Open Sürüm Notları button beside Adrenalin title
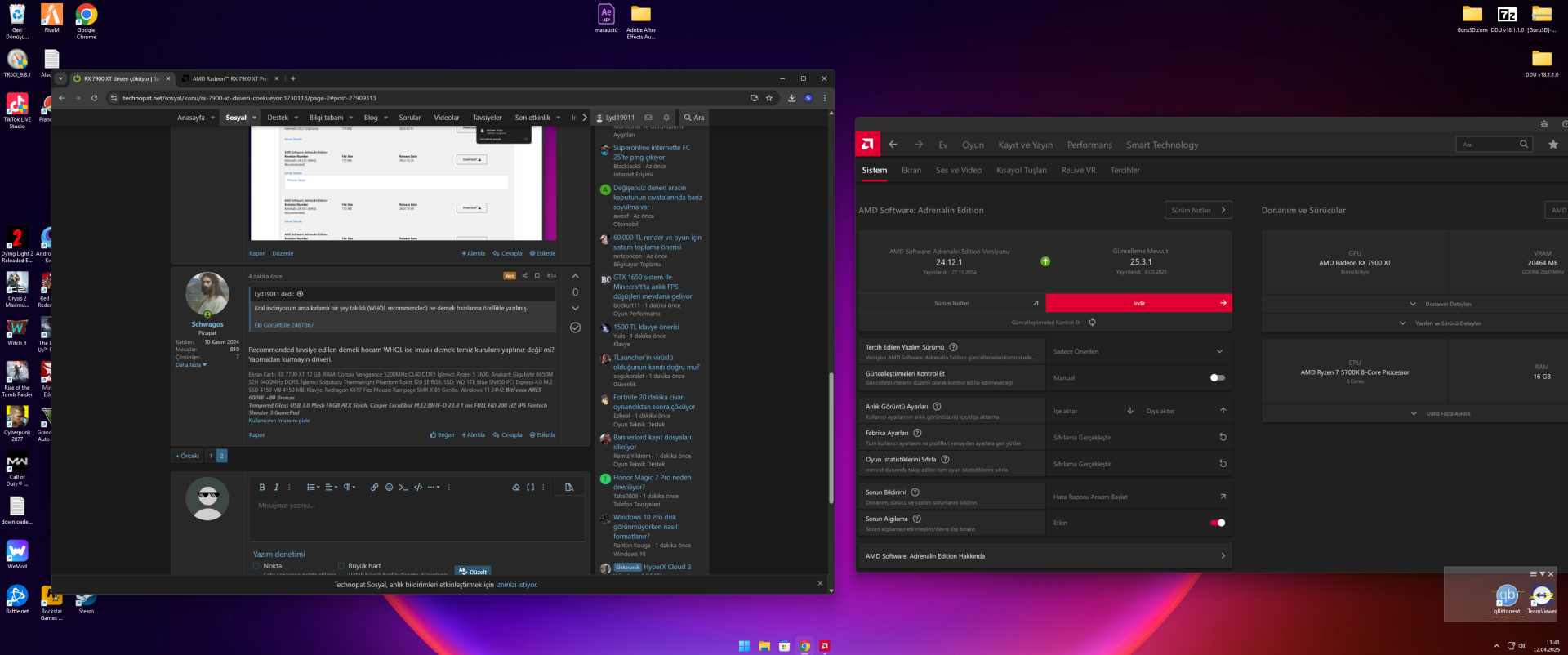1568x655 pixels. pos(1197,210)
